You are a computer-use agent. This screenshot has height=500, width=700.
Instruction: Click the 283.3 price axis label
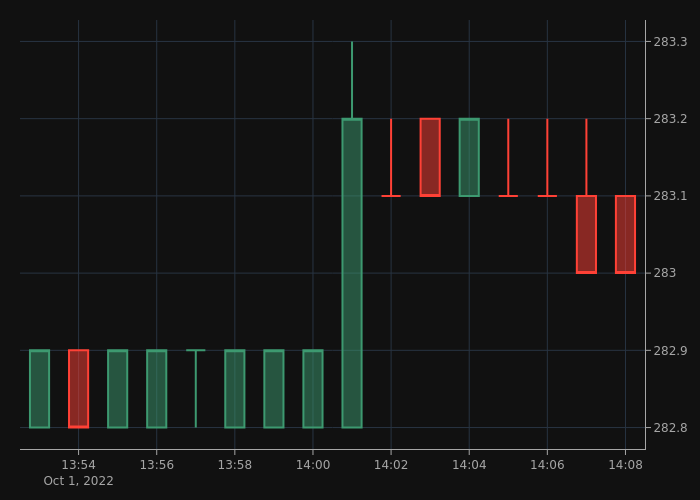(671, 42)
